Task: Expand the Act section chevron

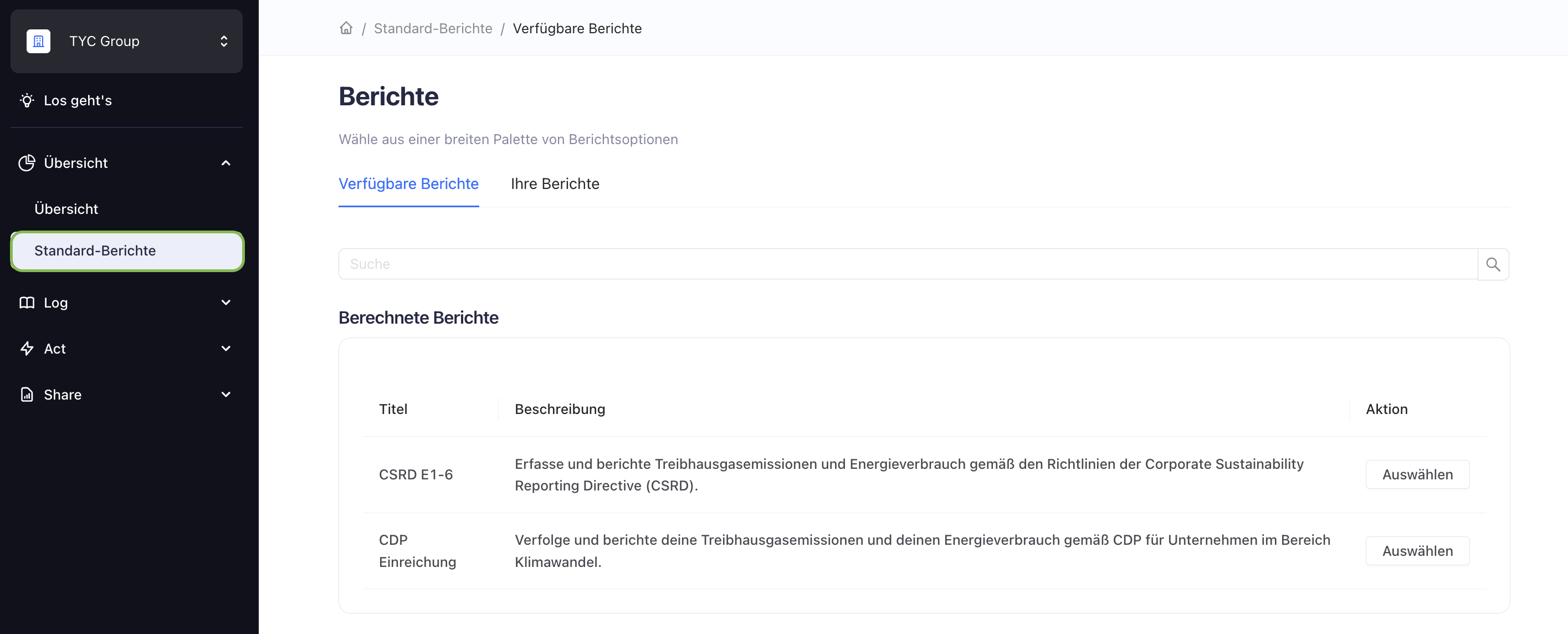Action: [226, 349]
